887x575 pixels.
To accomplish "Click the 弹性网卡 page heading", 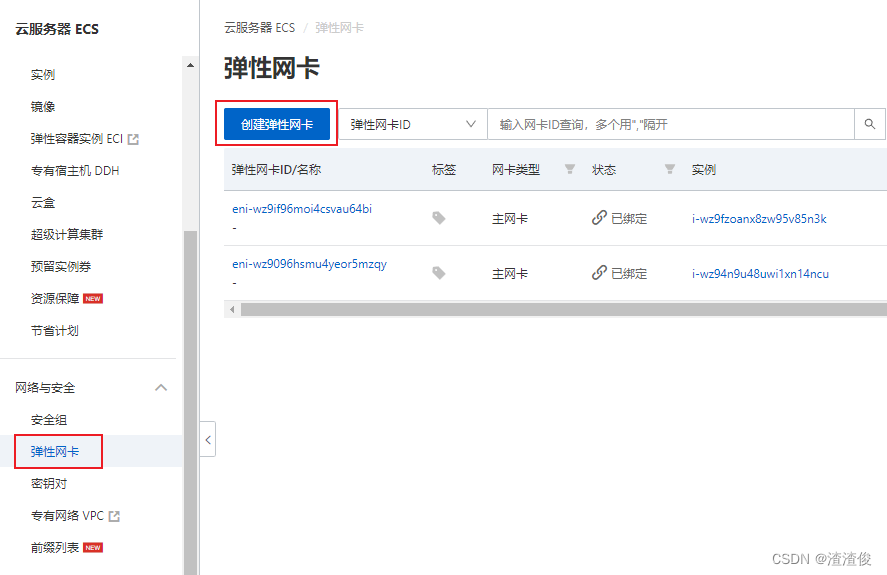I will pos(272,68).
